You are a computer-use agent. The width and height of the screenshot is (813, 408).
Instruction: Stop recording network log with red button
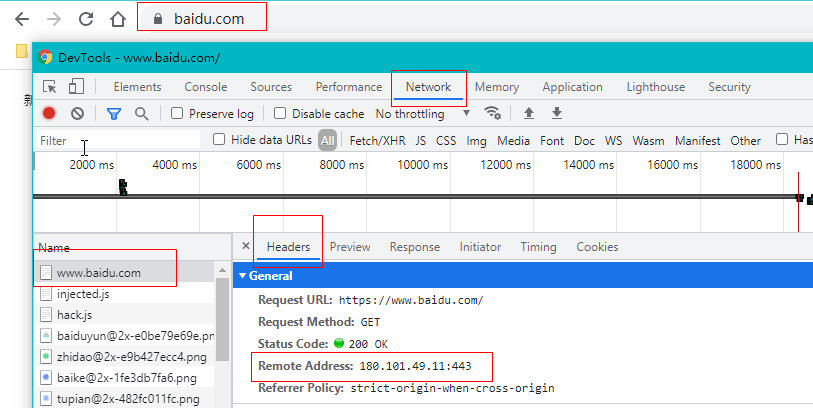pos(49,113)
